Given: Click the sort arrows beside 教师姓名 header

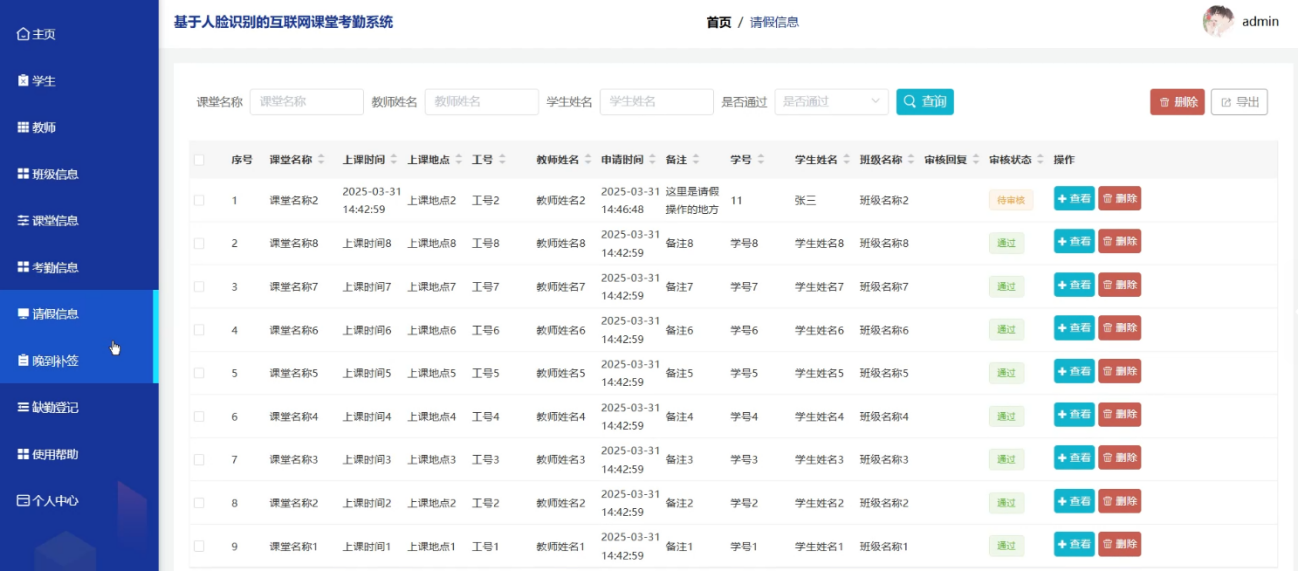Looking at the screenshot, I should point(589,160).
